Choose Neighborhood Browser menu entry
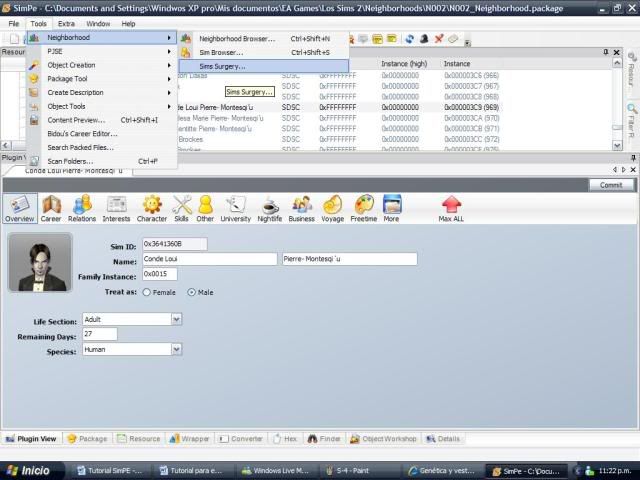 tap(264, 39)
